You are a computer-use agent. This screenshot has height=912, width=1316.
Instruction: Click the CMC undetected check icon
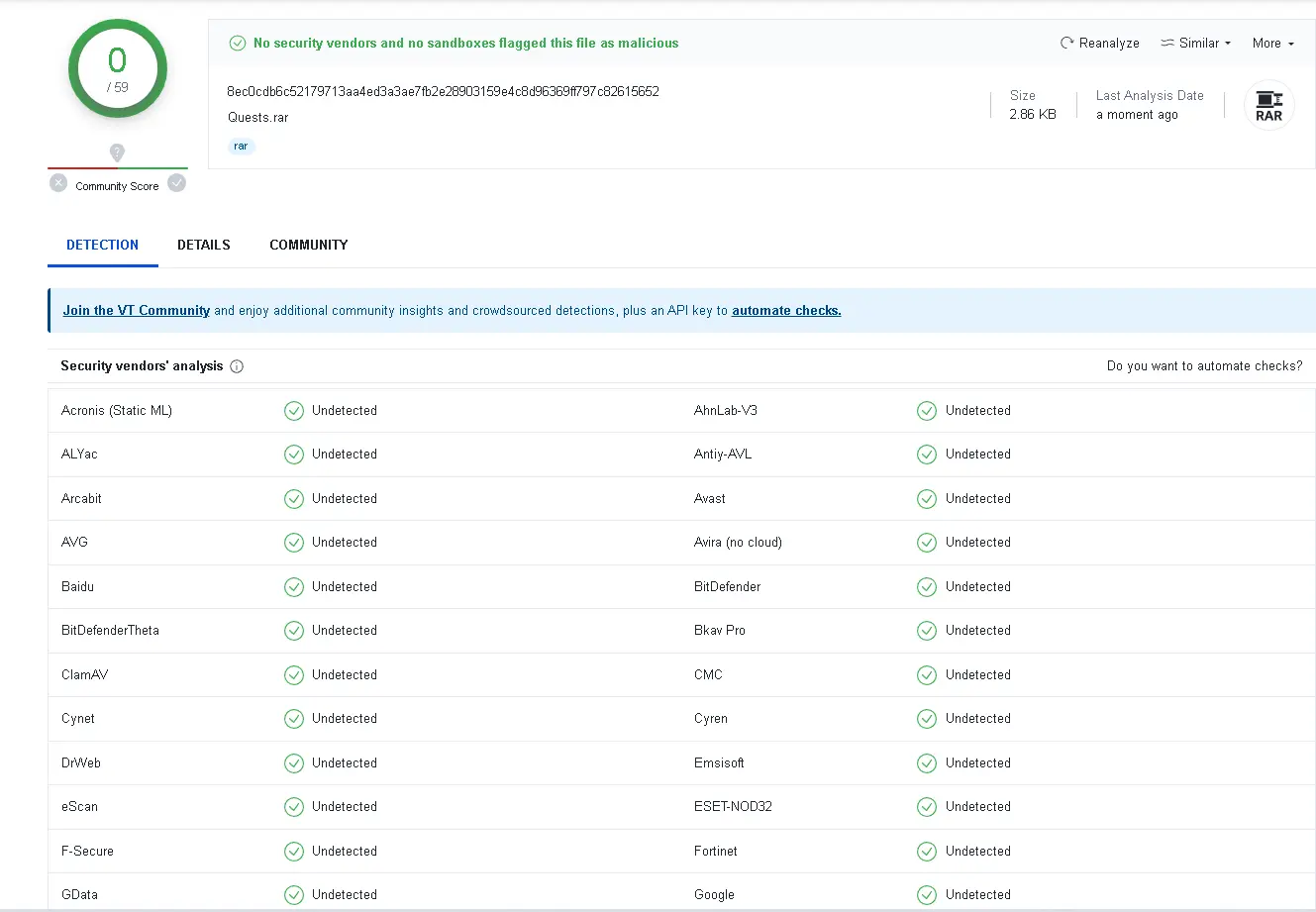coord(927,675)
